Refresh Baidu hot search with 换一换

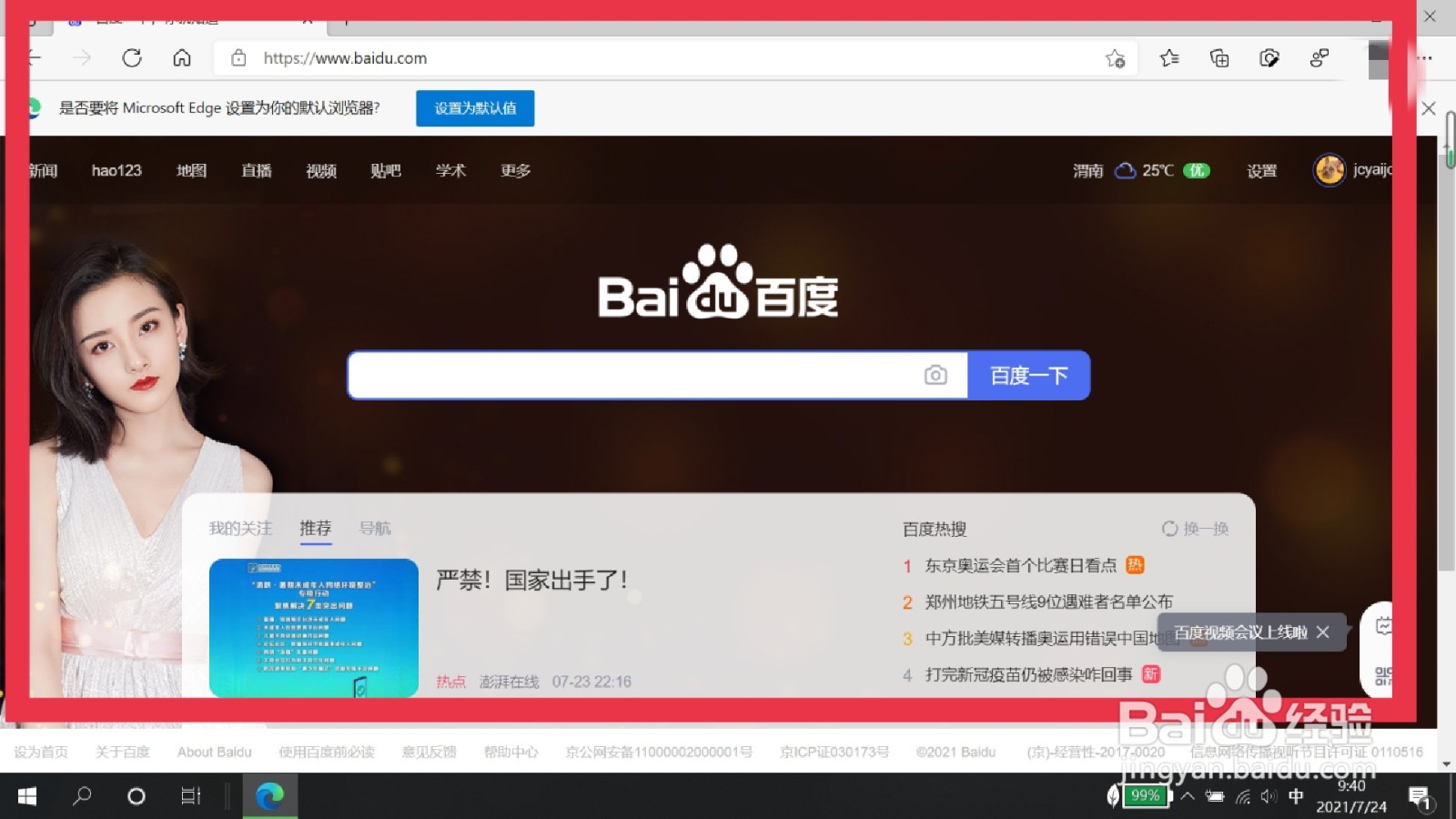1194,529
